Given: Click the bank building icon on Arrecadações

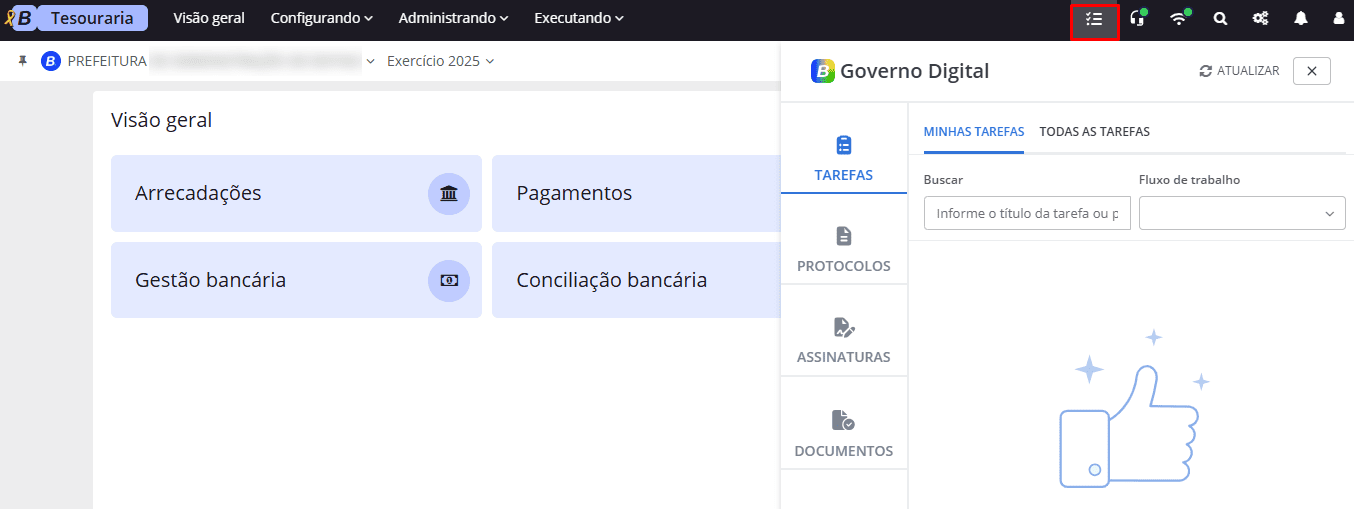Looking at the screenshot, I should [x=449, y=193].
